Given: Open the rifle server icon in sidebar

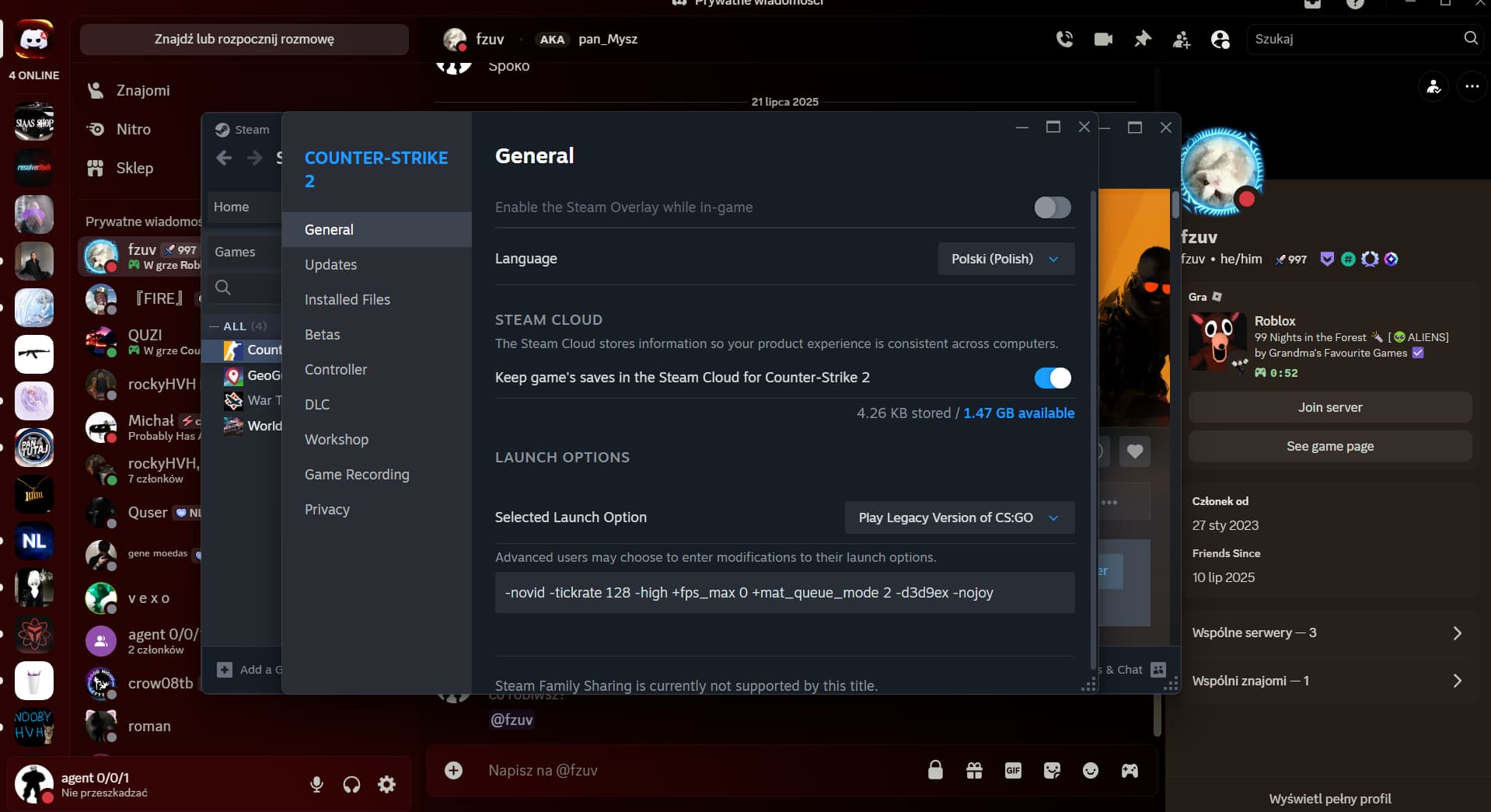Looking at the screenshot, I should [34, 354].
